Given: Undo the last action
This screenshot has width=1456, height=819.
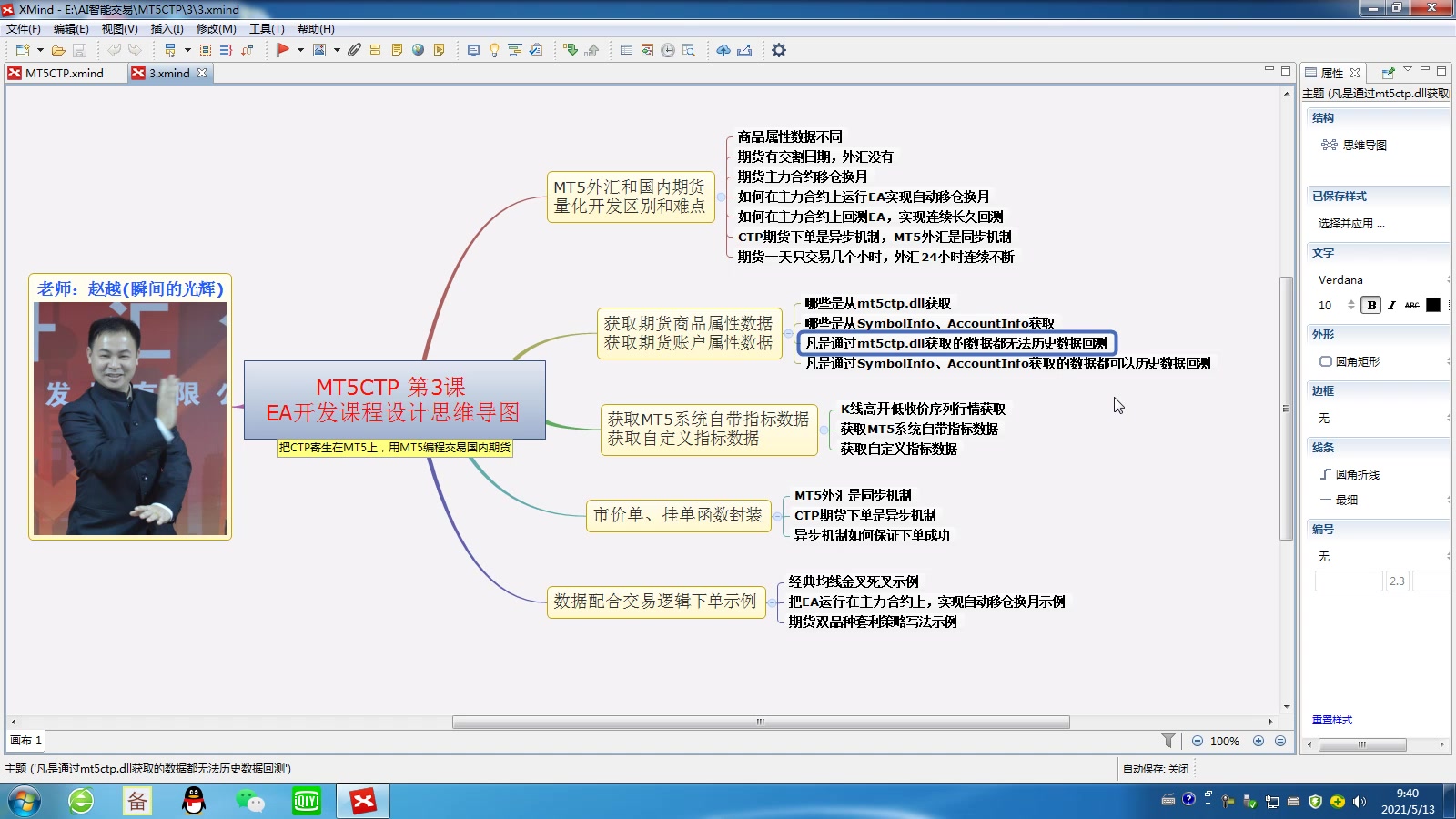Looking at the screenshot, I should (x=114, y=50).
